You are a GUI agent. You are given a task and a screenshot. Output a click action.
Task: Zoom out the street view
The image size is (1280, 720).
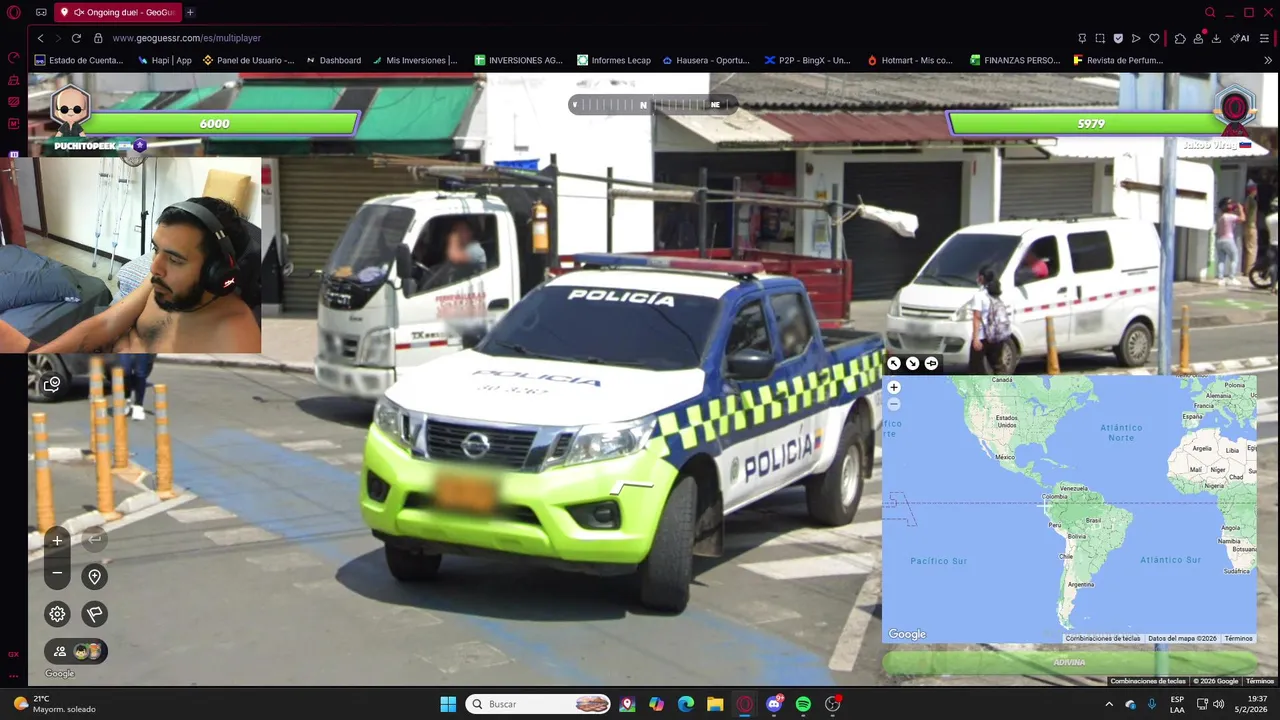coord(57,573)
